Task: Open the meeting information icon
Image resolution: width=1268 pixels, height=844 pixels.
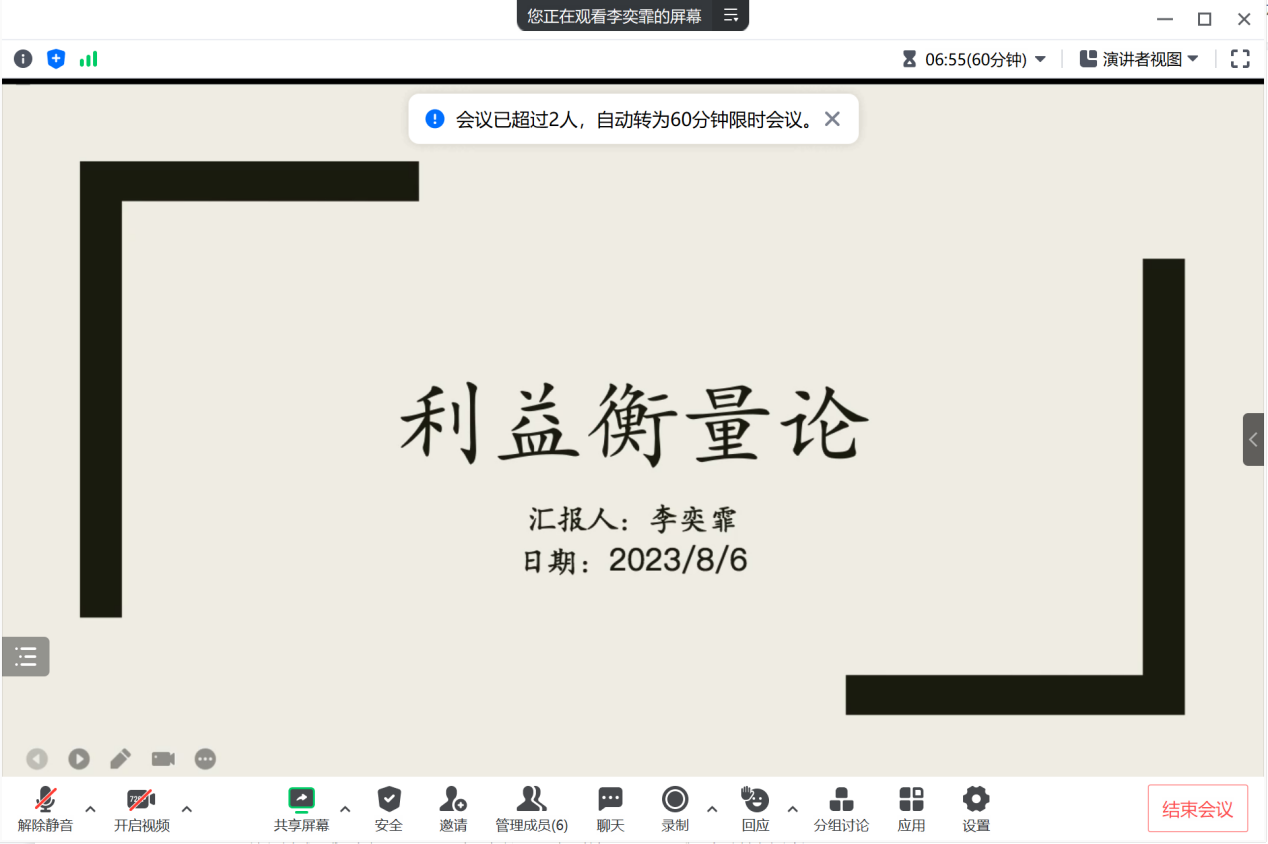Action: click(x=23, y=59)
